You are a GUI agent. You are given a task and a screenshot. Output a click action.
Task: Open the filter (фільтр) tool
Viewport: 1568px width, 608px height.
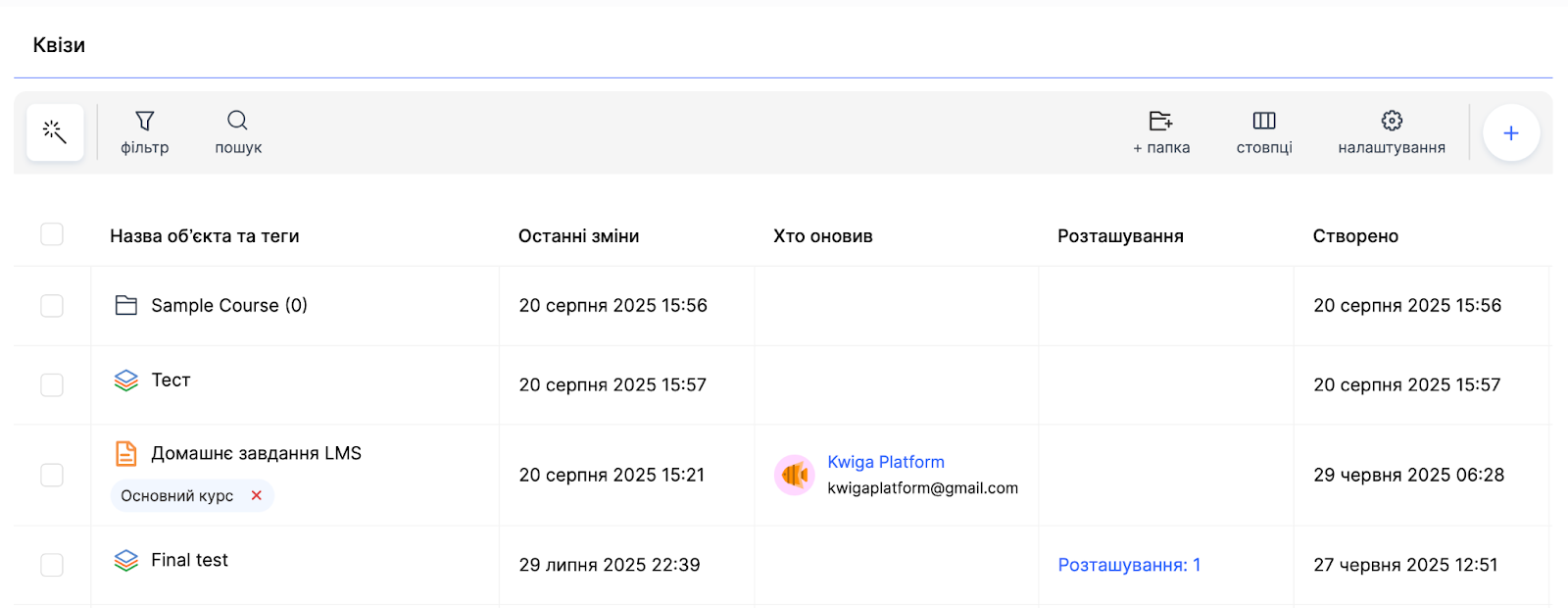pos(145,132)
